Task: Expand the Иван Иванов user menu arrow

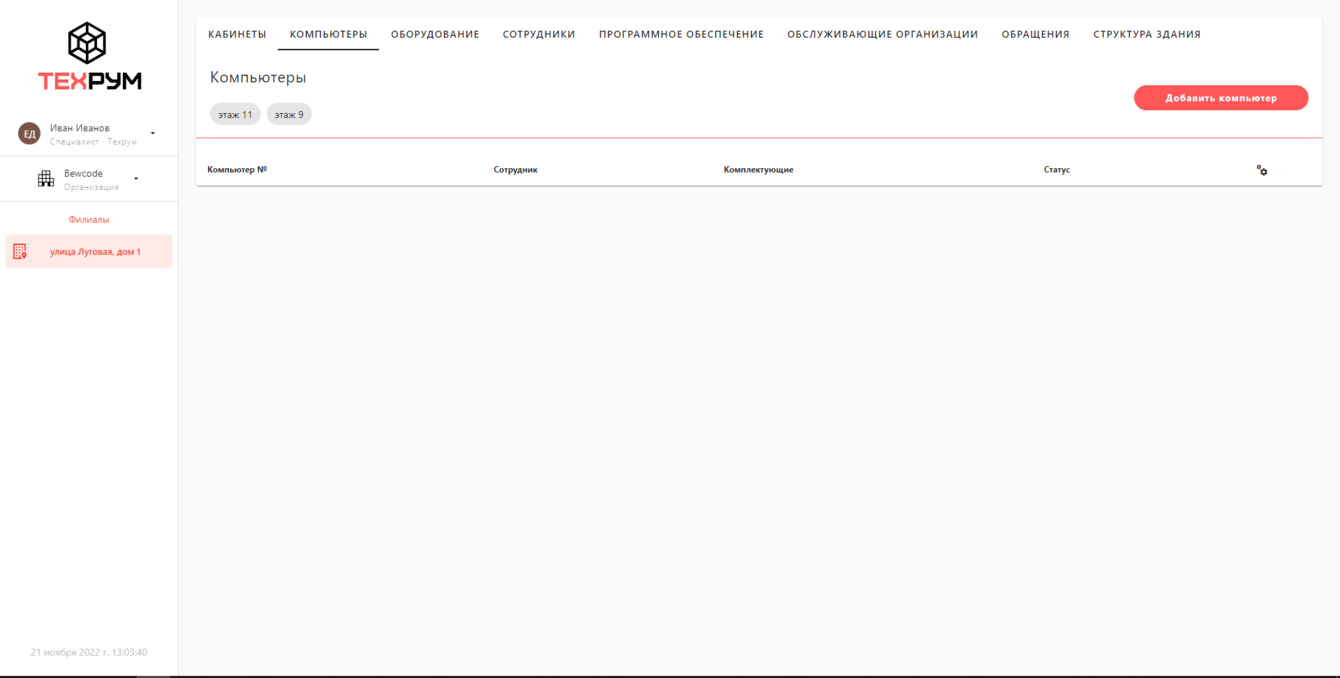Action: tap(152, 132)
